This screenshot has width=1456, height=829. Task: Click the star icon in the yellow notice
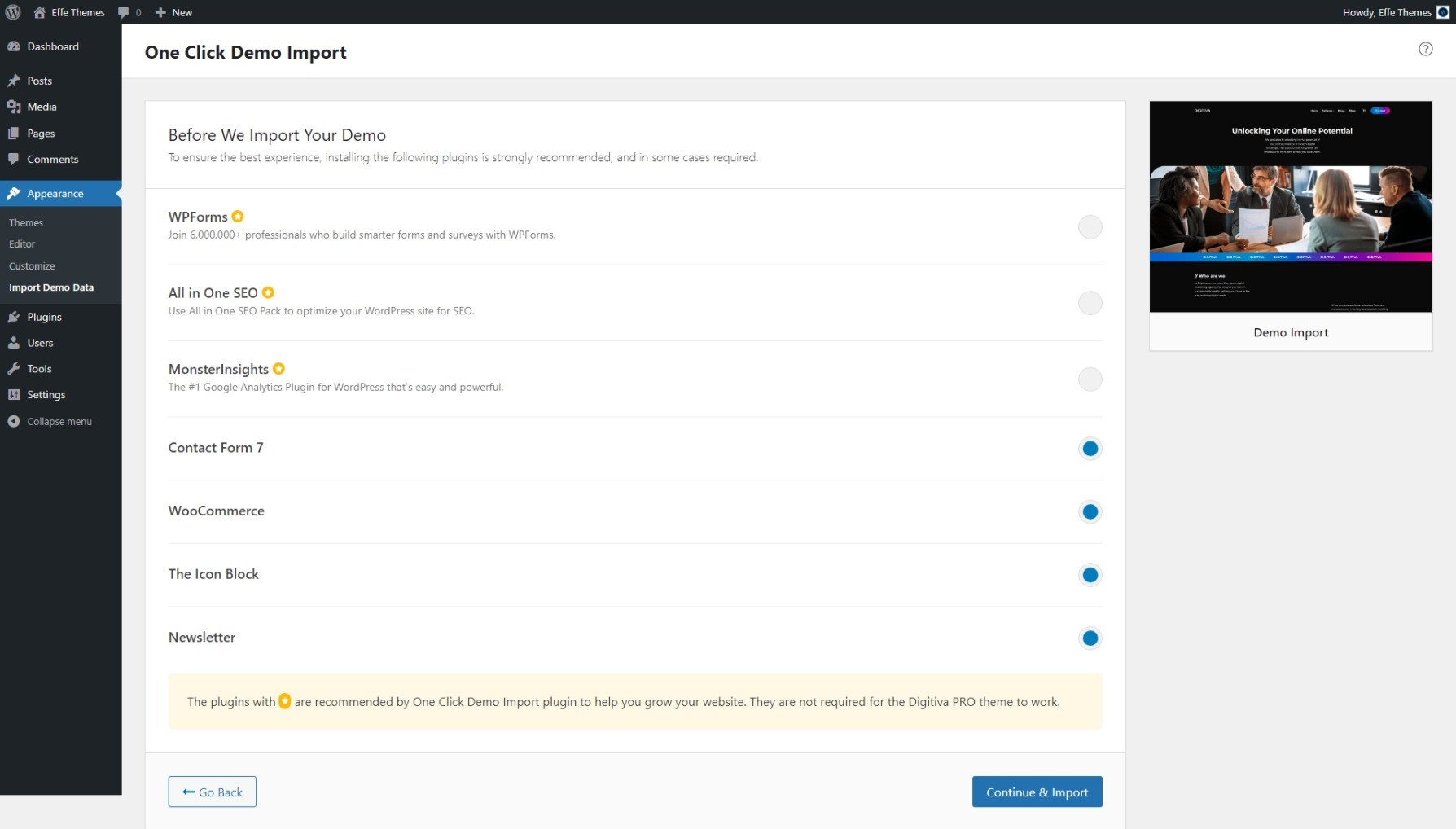[x=284, y=701]
